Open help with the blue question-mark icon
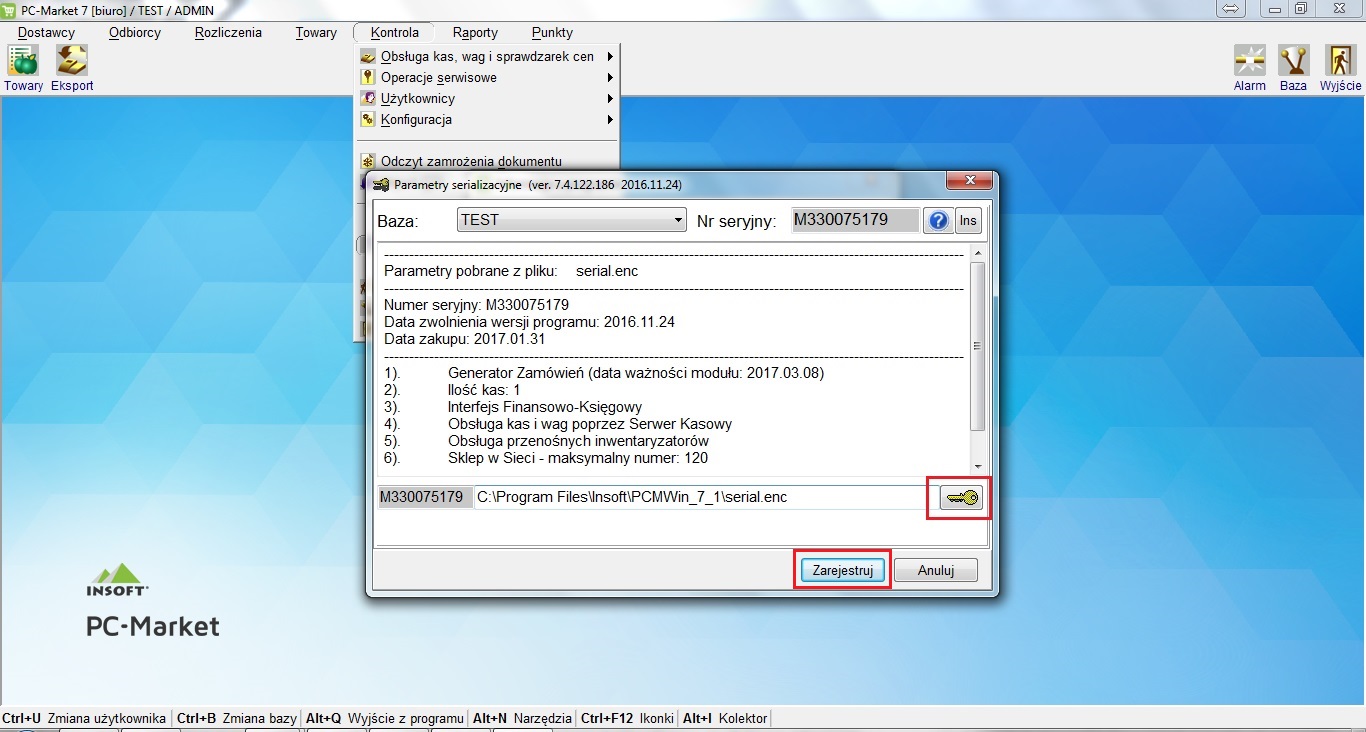 pos(938,221)
